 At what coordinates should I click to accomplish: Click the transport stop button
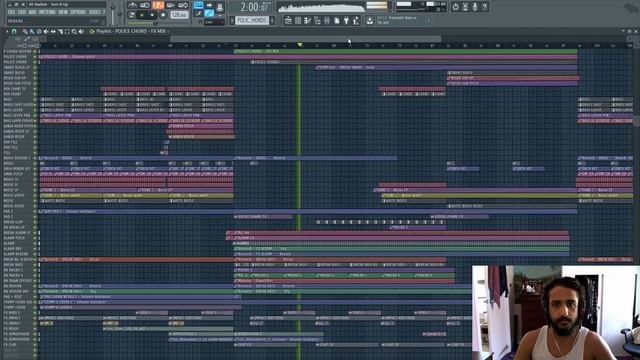[152, 15]
